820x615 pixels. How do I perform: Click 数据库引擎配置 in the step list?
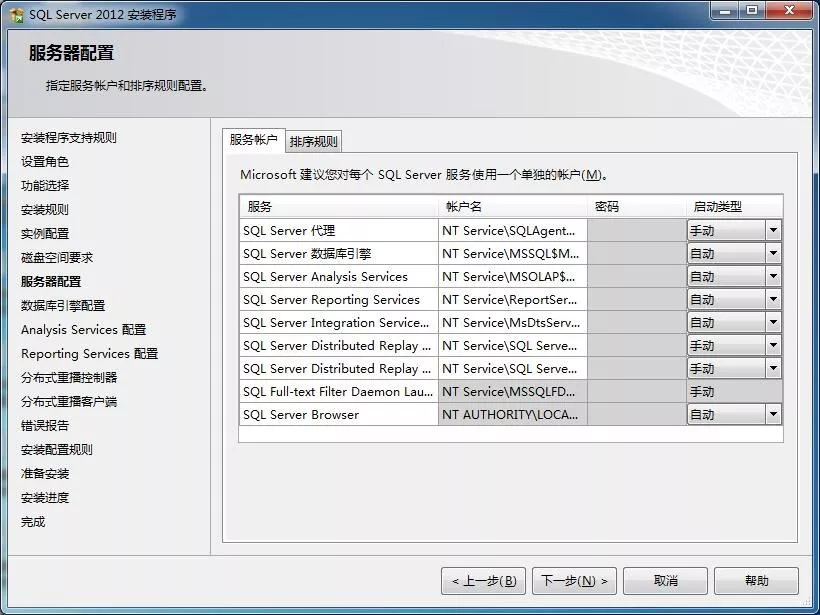(x=63, y=305)
